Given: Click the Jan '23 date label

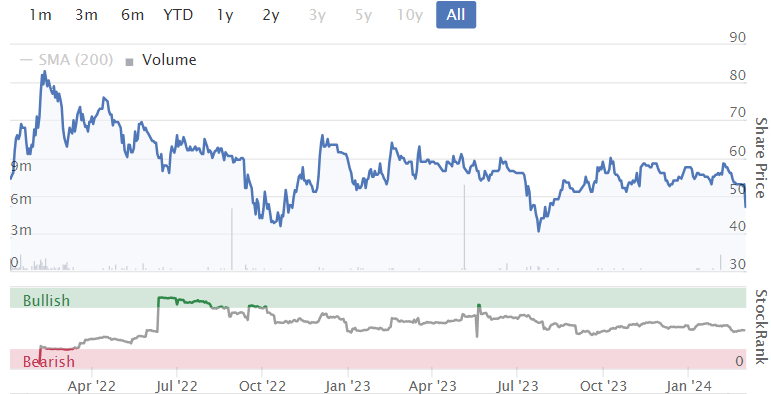Looking at the screenshot, I should coord(348,386).
